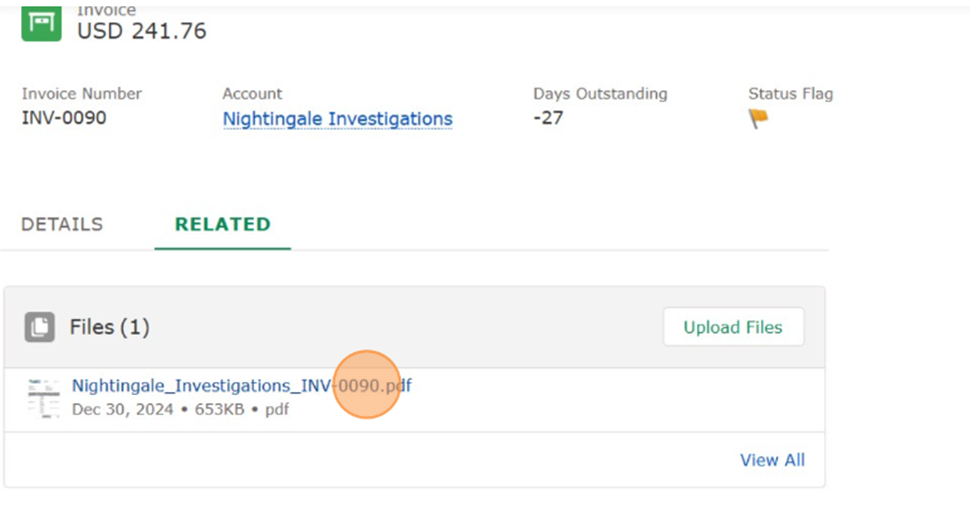
Task: Click the Days Outstanding field label
Action: [x=600, y=94]
